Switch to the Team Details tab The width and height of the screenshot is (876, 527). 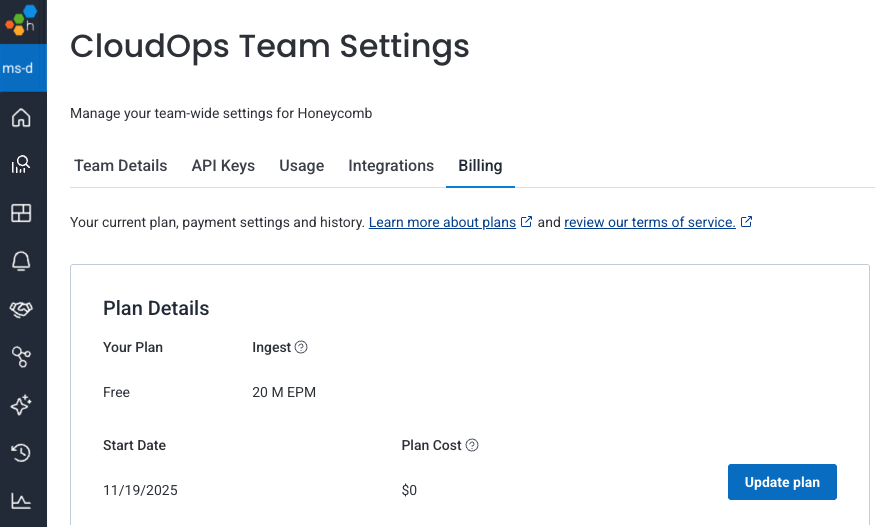pos(121,166)
